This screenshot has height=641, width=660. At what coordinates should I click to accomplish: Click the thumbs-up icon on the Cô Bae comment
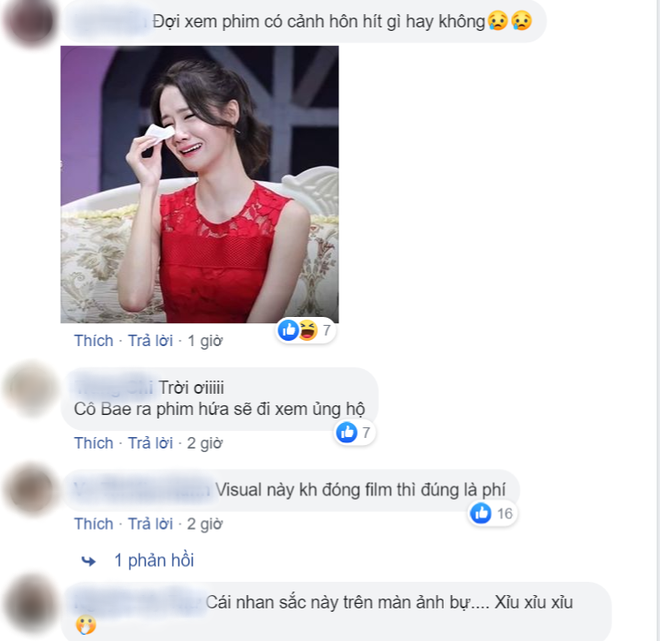coord(347,432)
